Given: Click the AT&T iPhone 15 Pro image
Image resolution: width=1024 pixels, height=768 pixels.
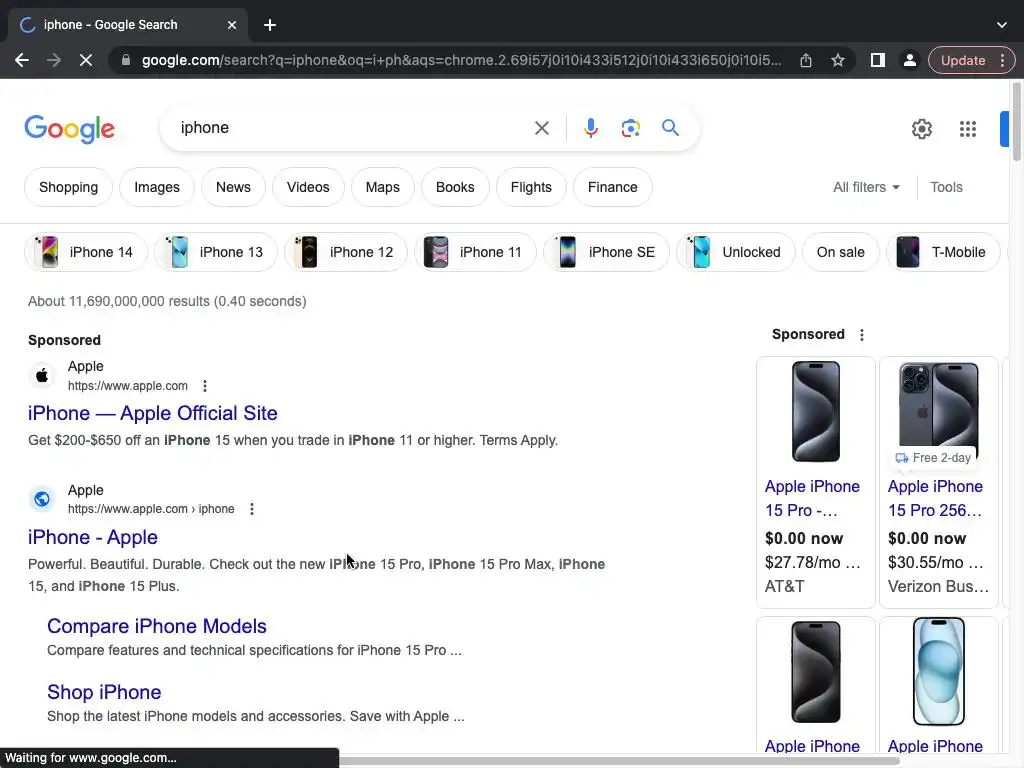Looking at the screenshot, I should 816,411.
